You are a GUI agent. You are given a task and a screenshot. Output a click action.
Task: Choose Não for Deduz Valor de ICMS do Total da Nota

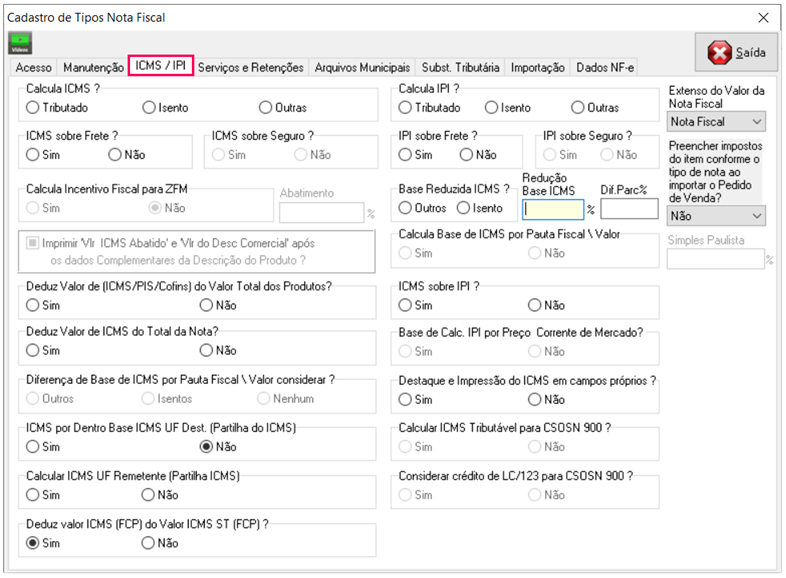point(206,350)
